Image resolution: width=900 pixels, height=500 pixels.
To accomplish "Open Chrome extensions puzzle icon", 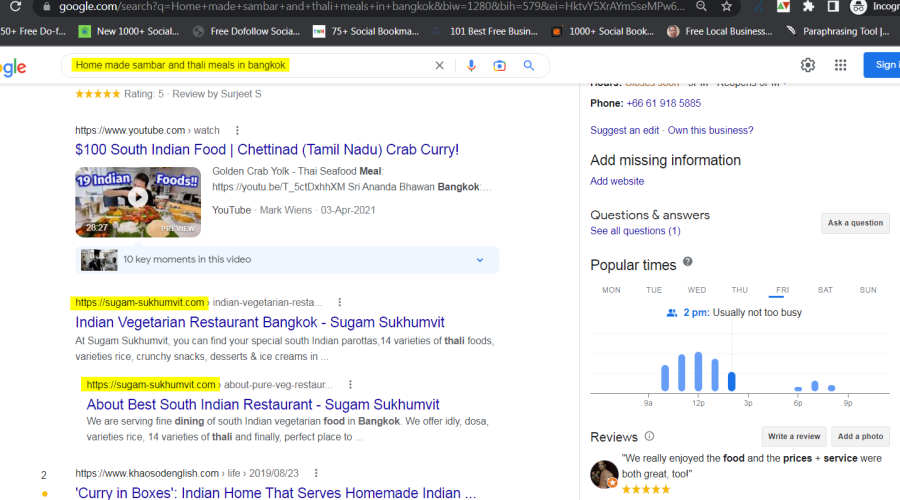I will click(808, 6).
